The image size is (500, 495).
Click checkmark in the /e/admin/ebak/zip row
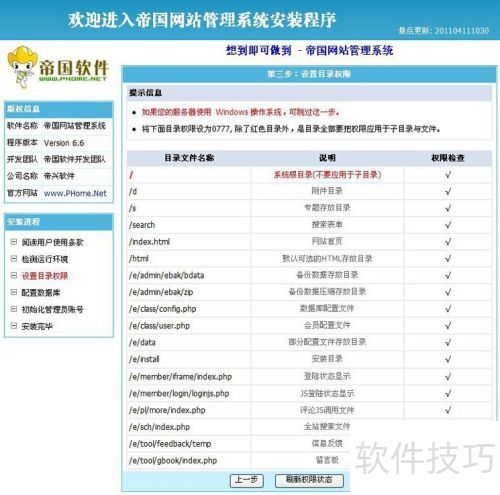pyautogui.click(x=448, y=292)
